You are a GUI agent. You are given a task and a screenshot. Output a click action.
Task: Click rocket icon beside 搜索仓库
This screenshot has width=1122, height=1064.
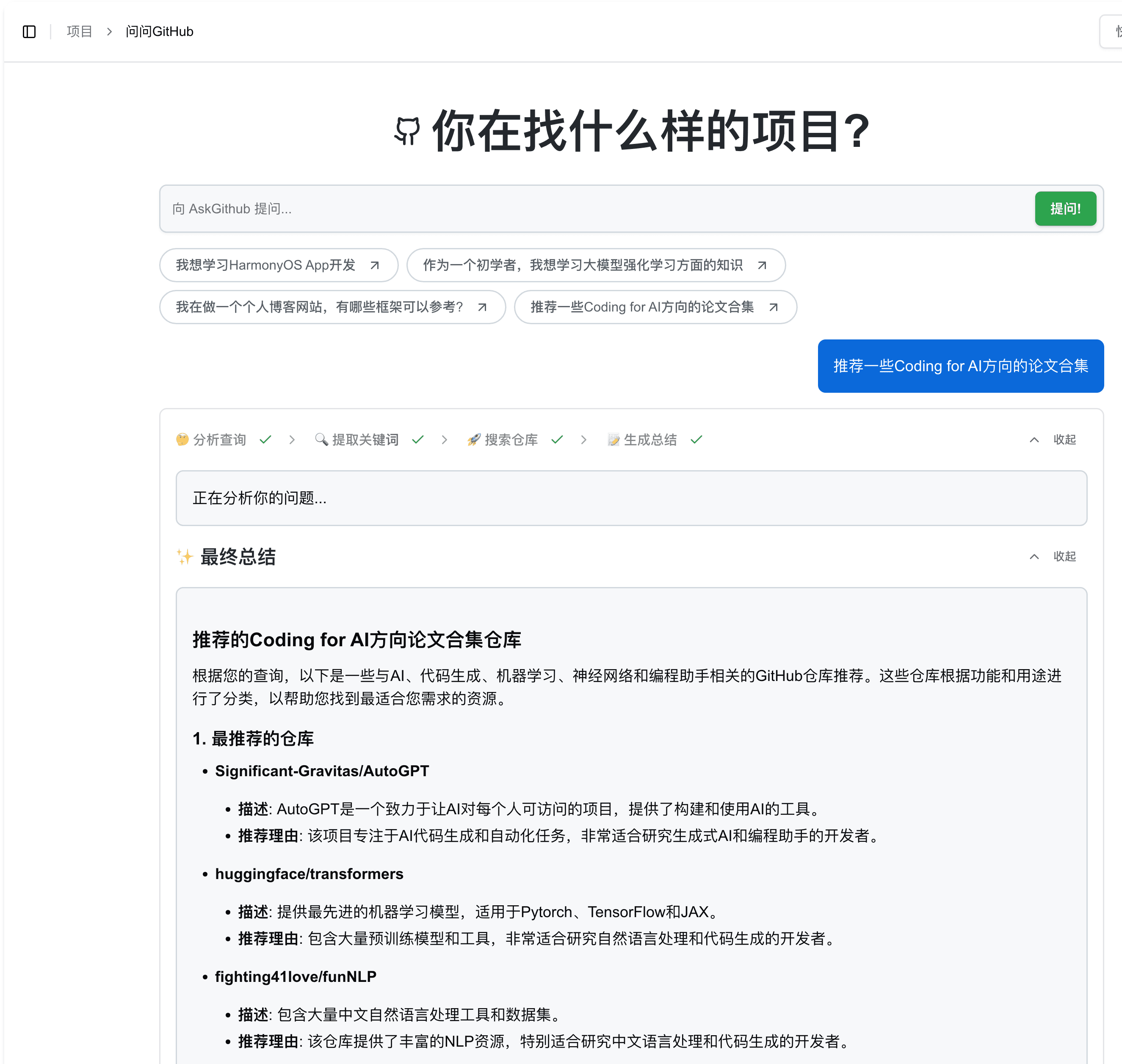point(474,440)
